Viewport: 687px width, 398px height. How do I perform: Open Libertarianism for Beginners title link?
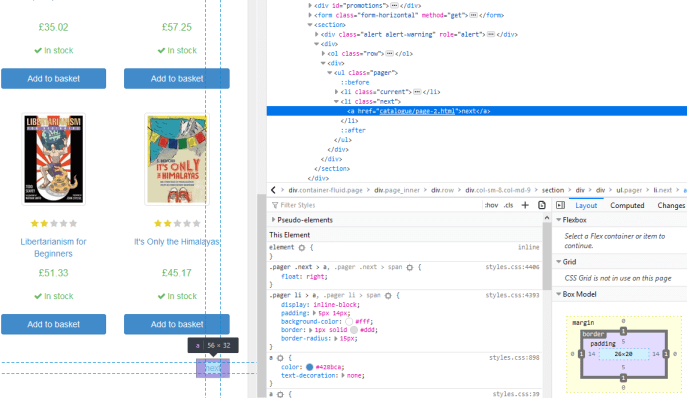click(x=53, y=248)
